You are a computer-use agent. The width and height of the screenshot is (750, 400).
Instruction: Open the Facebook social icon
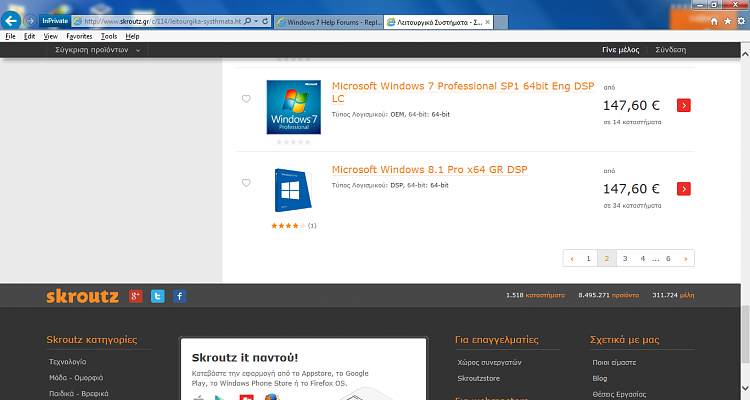[180, 296]
